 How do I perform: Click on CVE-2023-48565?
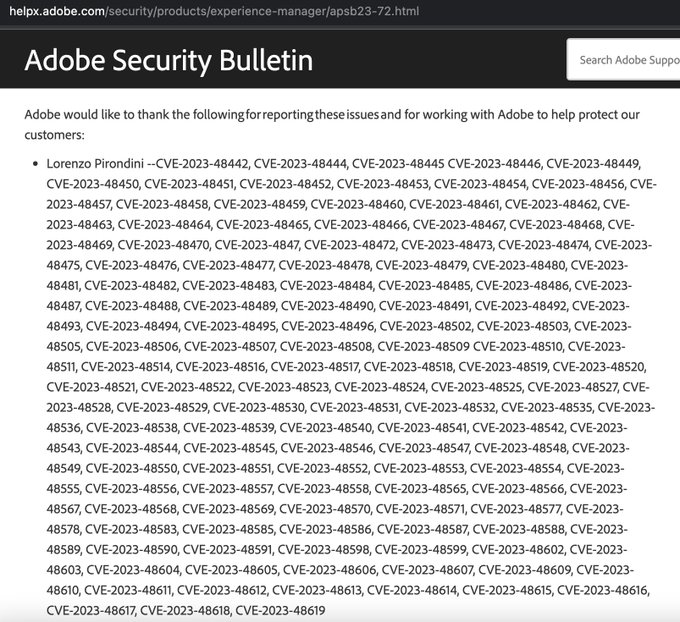tap(421, 489)
